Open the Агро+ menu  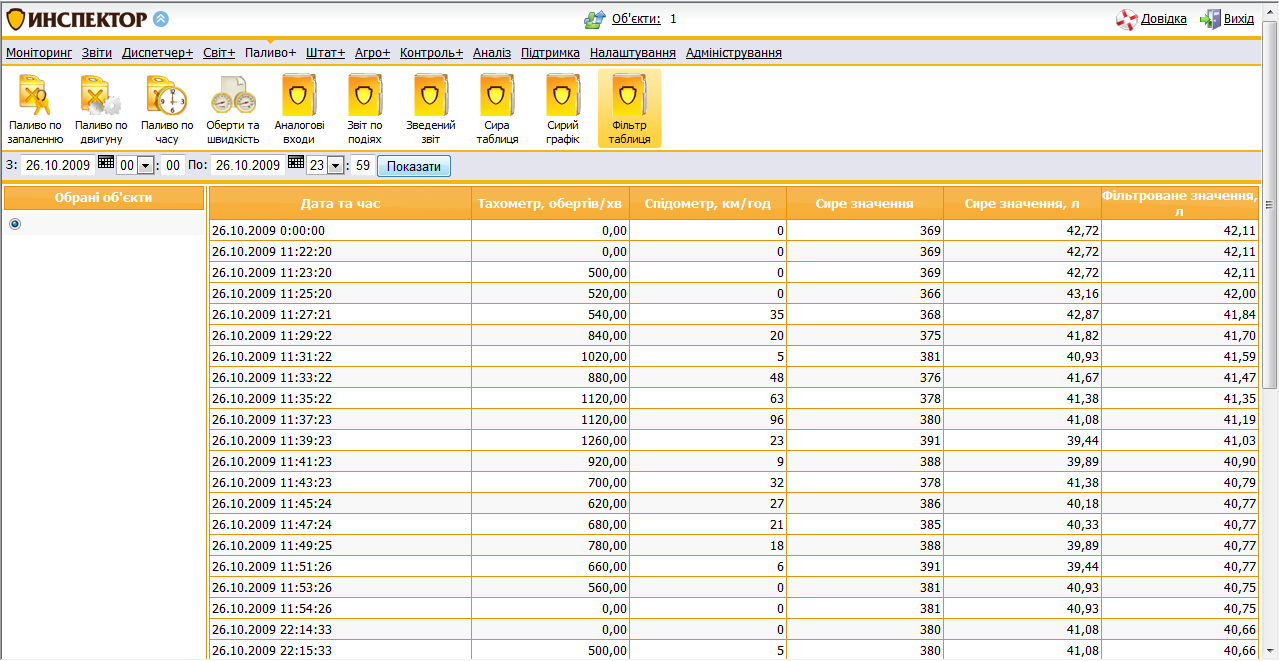click(x=372, y=53)
